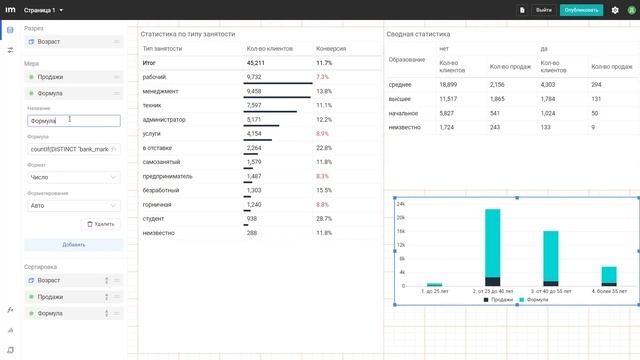Click the Добавить button
Screen dimensions: 640x360
tap(73, 244)
